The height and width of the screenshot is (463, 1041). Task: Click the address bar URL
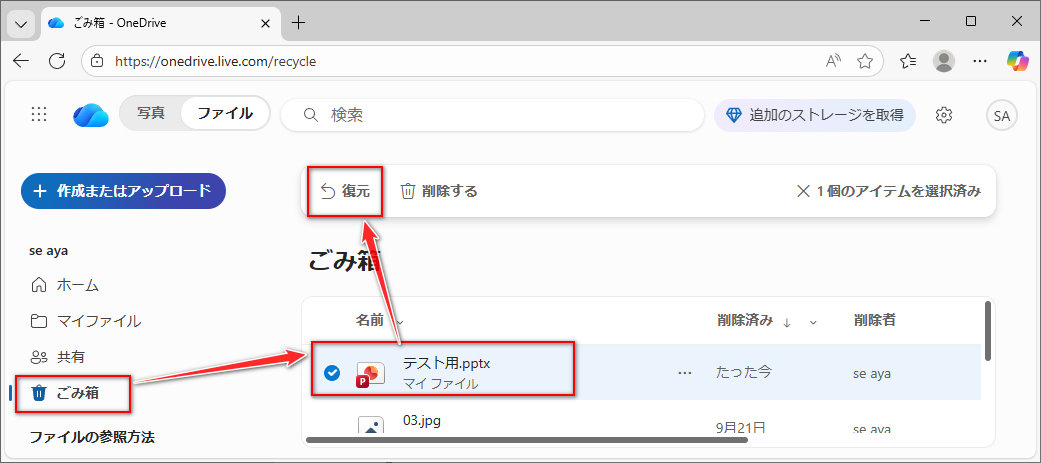pos(216,62)
